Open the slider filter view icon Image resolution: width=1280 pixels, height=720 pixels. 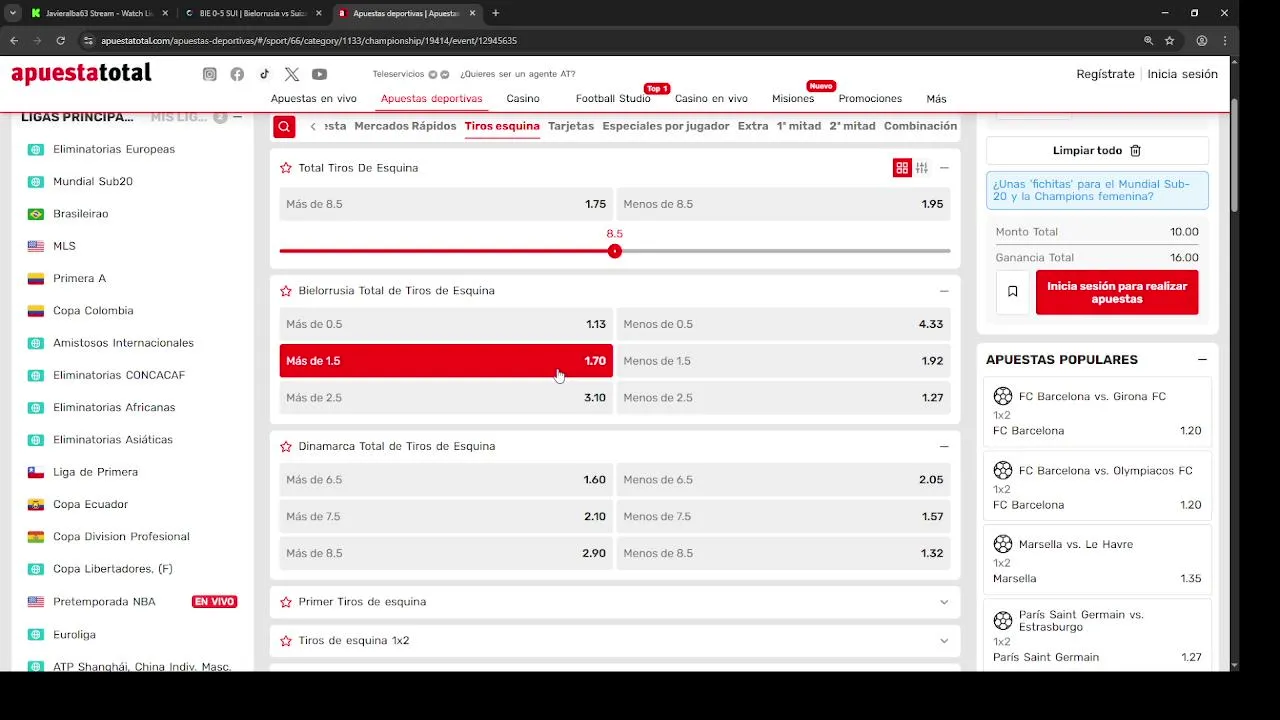(922, 168)
